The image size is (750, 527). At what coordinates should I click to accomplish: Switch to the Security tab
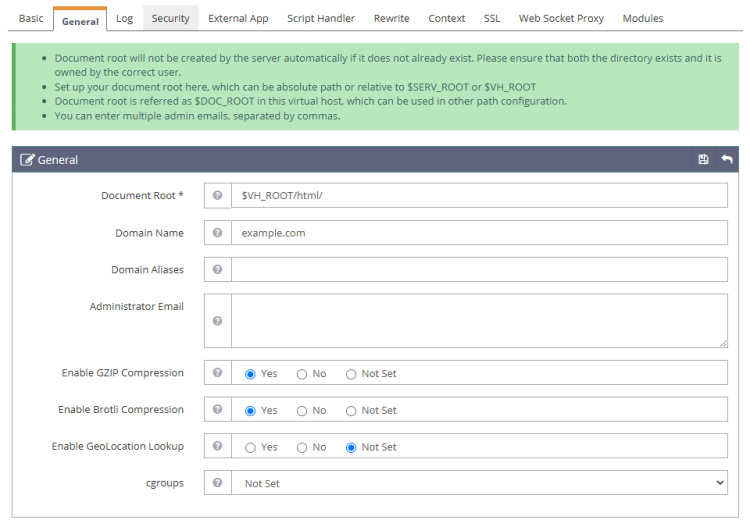pos(170,19)
